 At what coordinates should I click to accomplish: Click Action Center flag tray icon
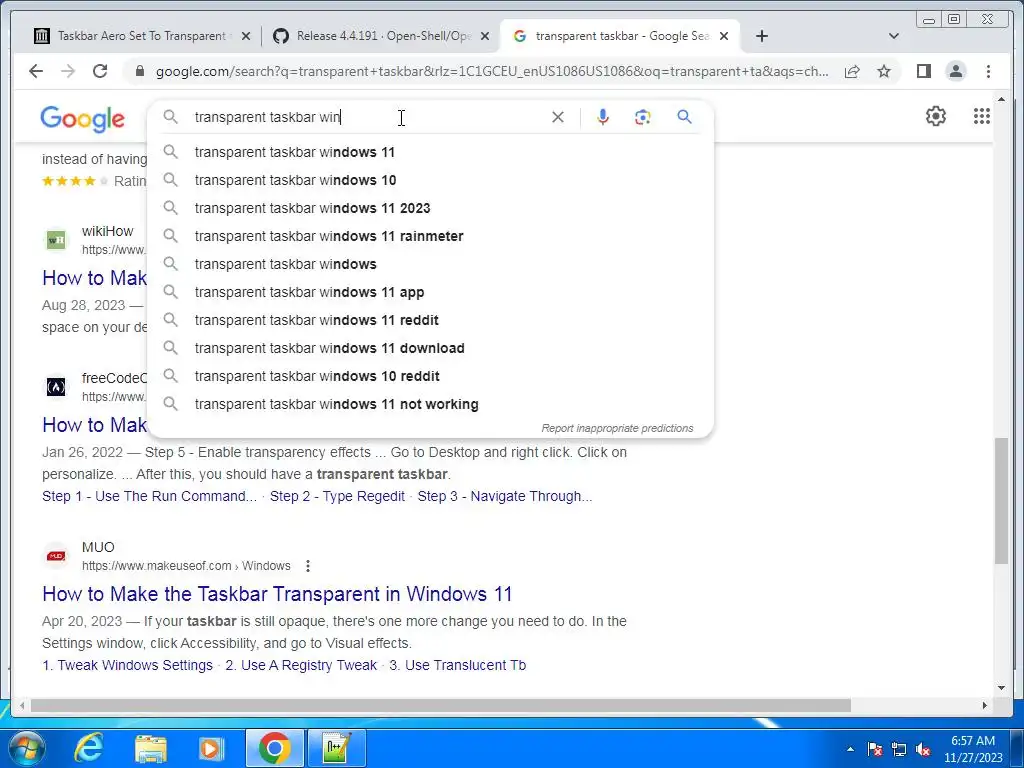click(875, 750)
